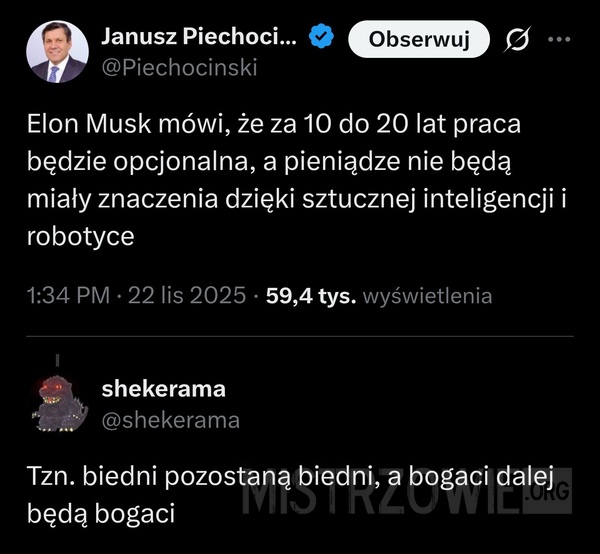Click the 22 lis 2025 date

[181, 296]
